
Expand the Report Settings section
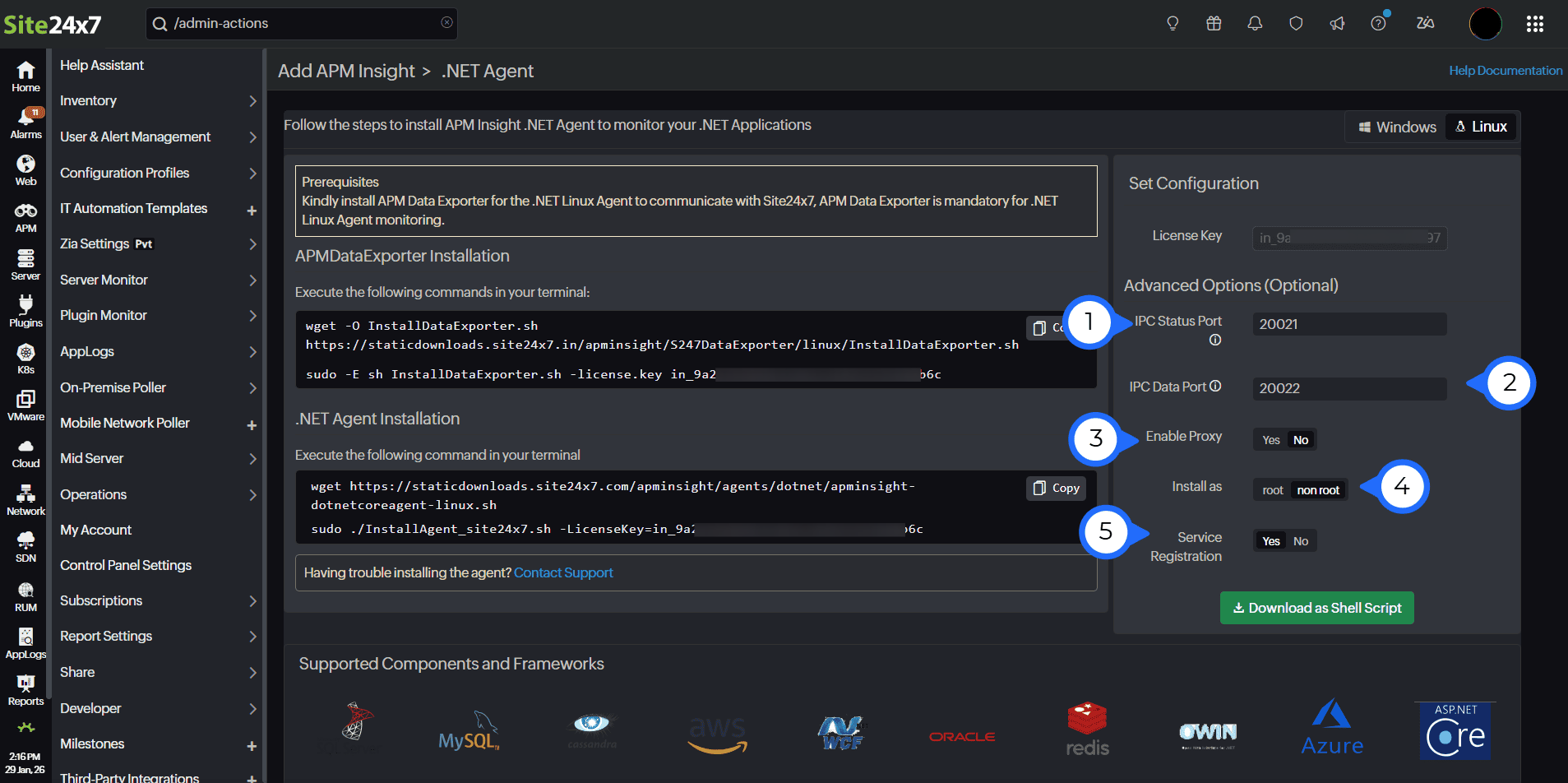pos(156,636)
